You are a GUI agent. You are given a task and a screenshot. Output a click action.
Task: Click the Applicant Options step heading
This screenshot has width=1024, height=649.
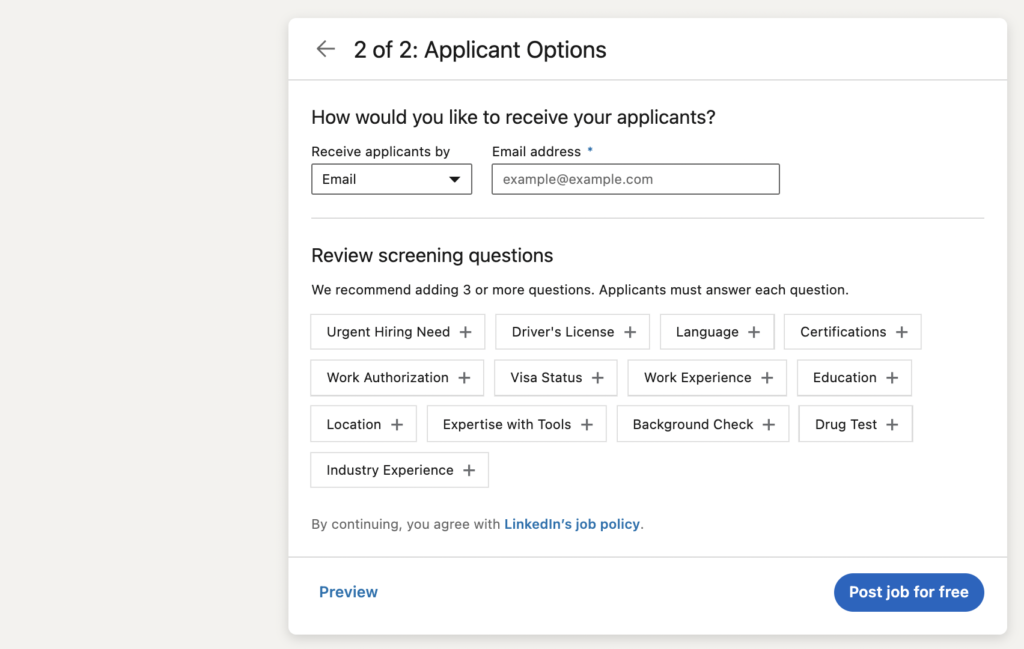(480, 50)
